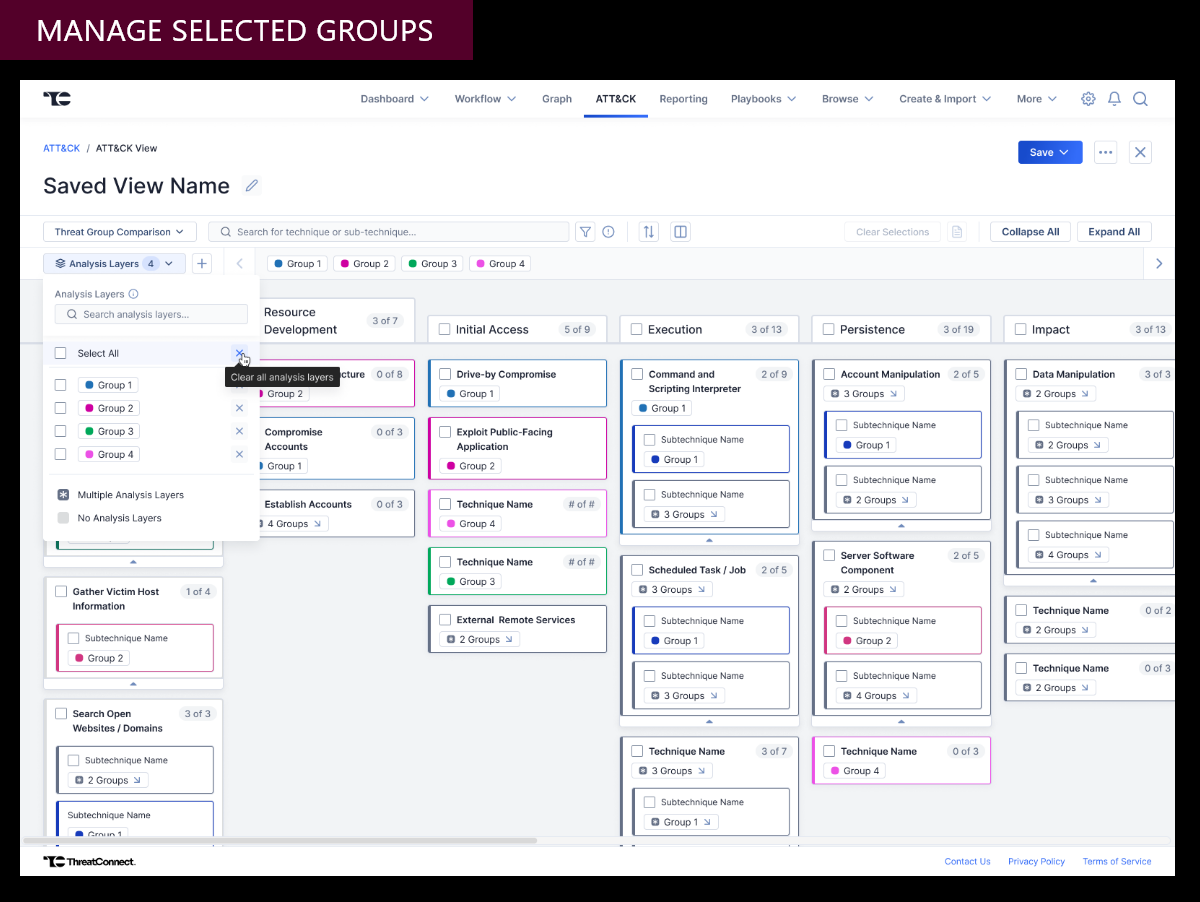This screenshot has width=1200, height=902.
Task: Check the Select All checkbox
Action: tap(61, 353)
